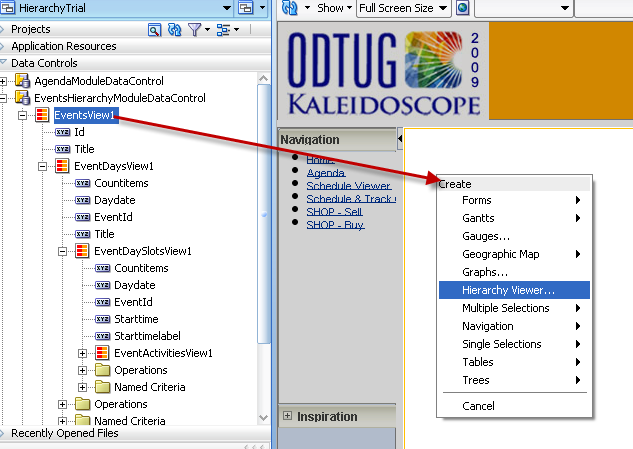Collapse EventDaysView1 tree node
This screenshot has height=449, width=633.
(x=42, y=166)
